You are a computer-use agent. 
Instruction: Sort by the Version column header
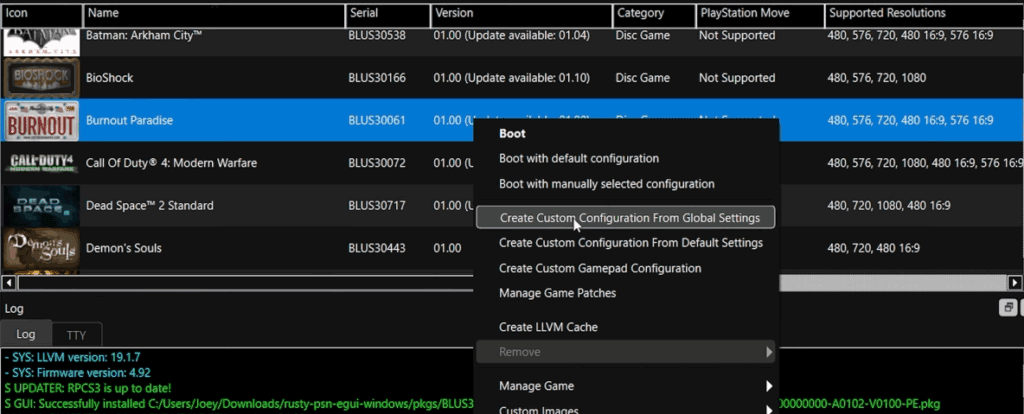click(522, 13)
